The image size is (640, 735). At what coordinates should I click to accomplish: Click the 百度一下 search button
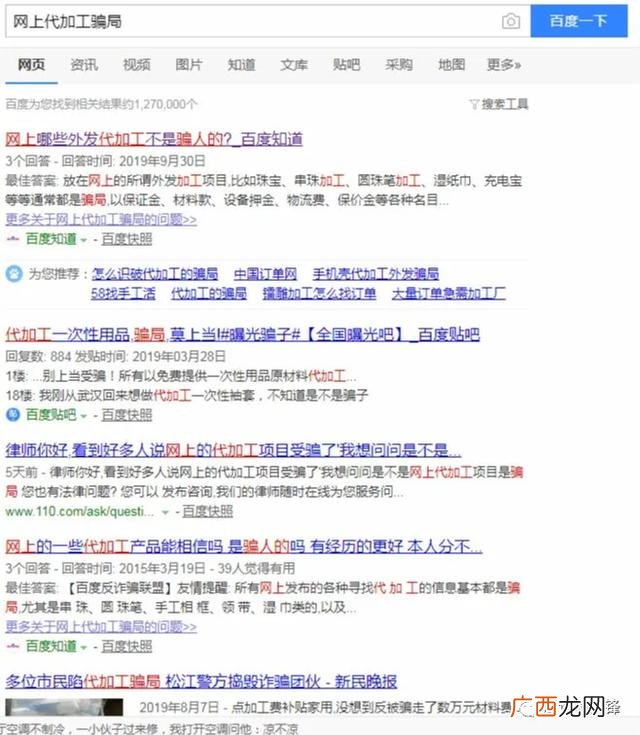click(579, 21)
